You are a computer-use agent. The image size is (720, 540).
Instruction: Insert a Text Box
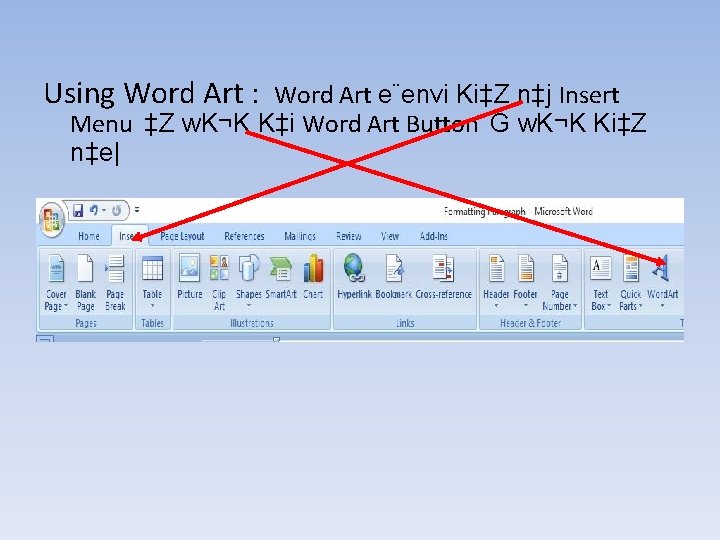coord(601,282)
